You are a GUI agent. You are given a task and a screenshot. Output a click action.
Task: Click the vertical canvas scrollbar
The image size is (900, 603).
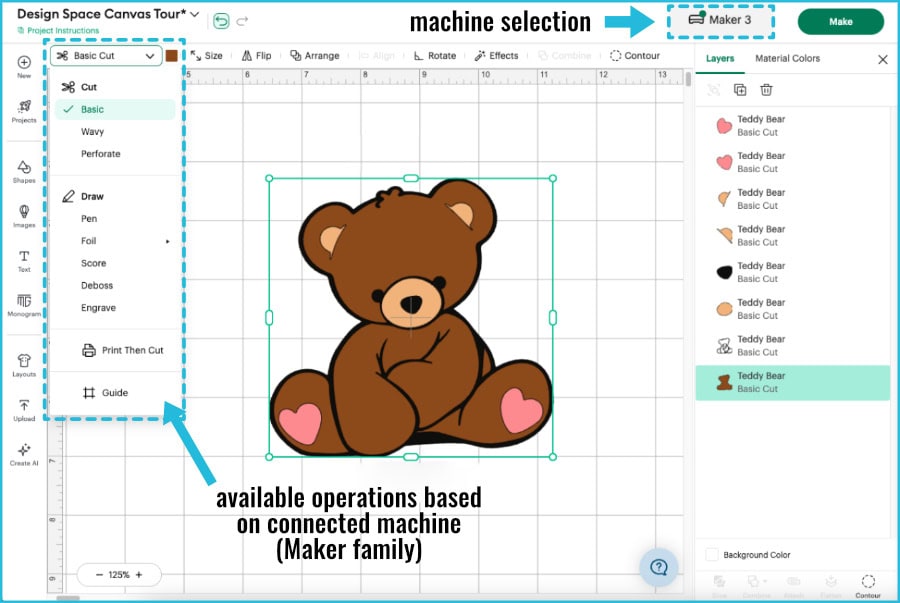tap(688, 79)
